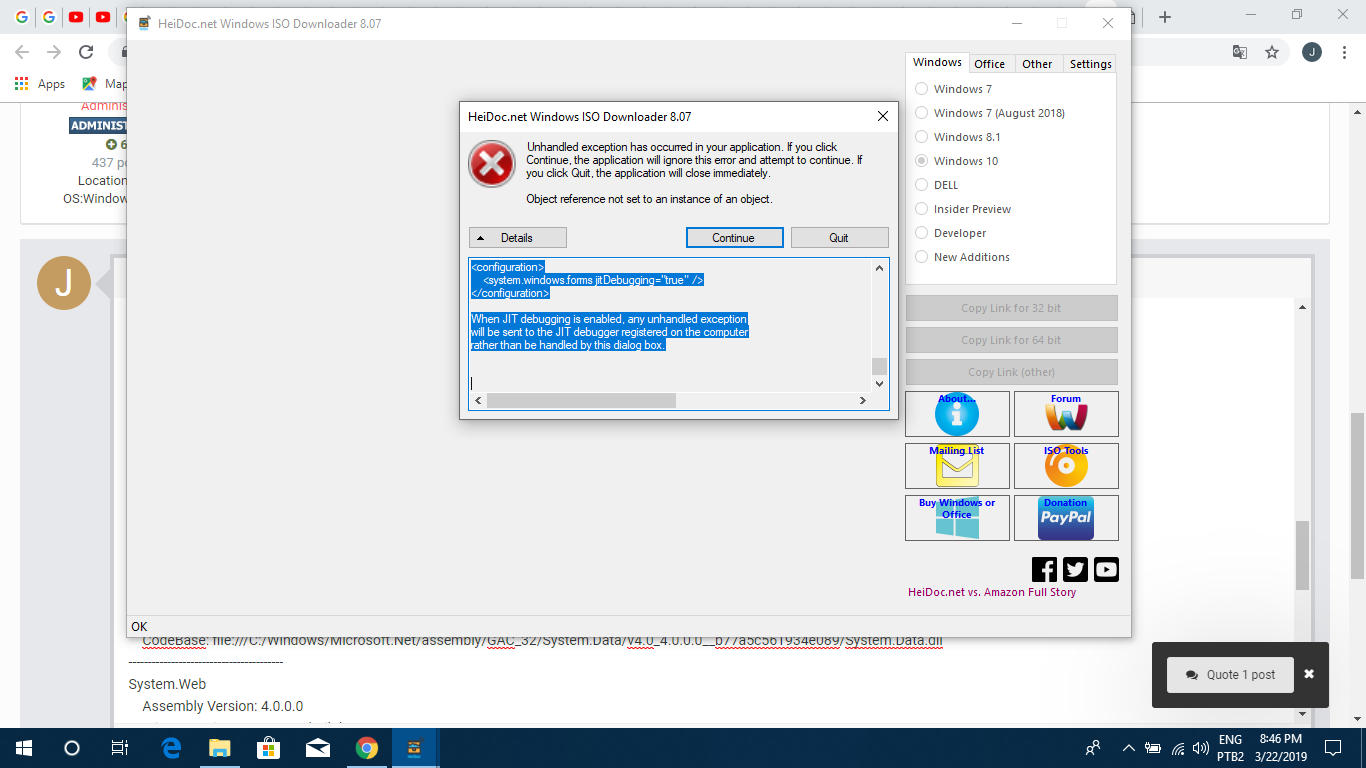Viewport: 1366px width, 768px height.
Task: Click the details horizontal scrollbar thumb
Action: coord(581,400)
